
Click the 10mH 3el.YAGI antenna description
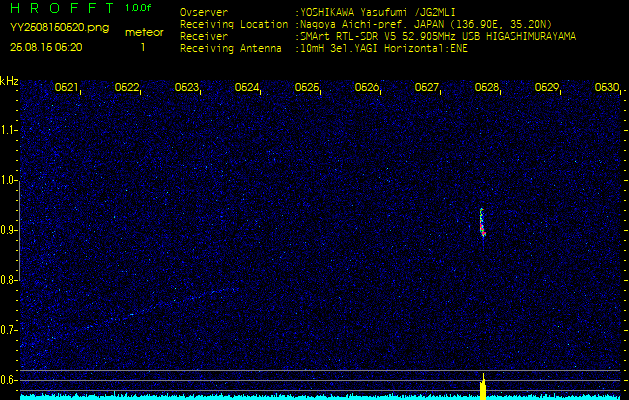point(384,49)
